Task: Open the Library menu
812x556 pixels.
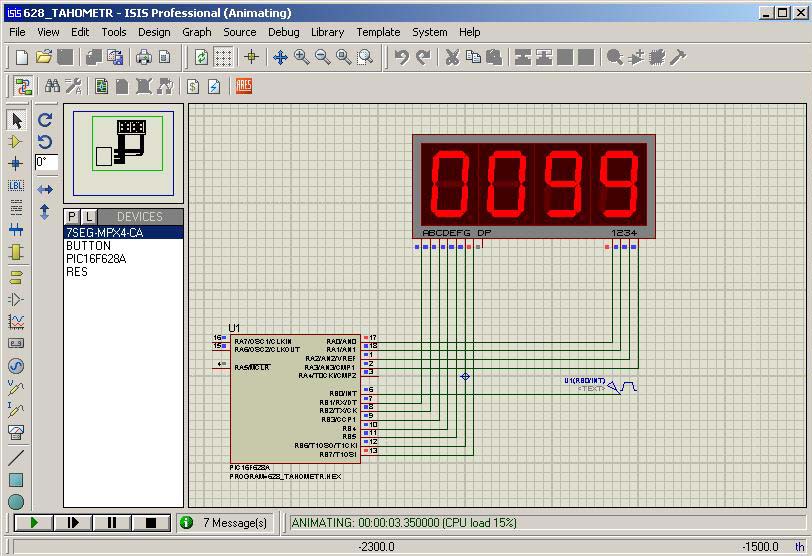Action: point(327,32)
